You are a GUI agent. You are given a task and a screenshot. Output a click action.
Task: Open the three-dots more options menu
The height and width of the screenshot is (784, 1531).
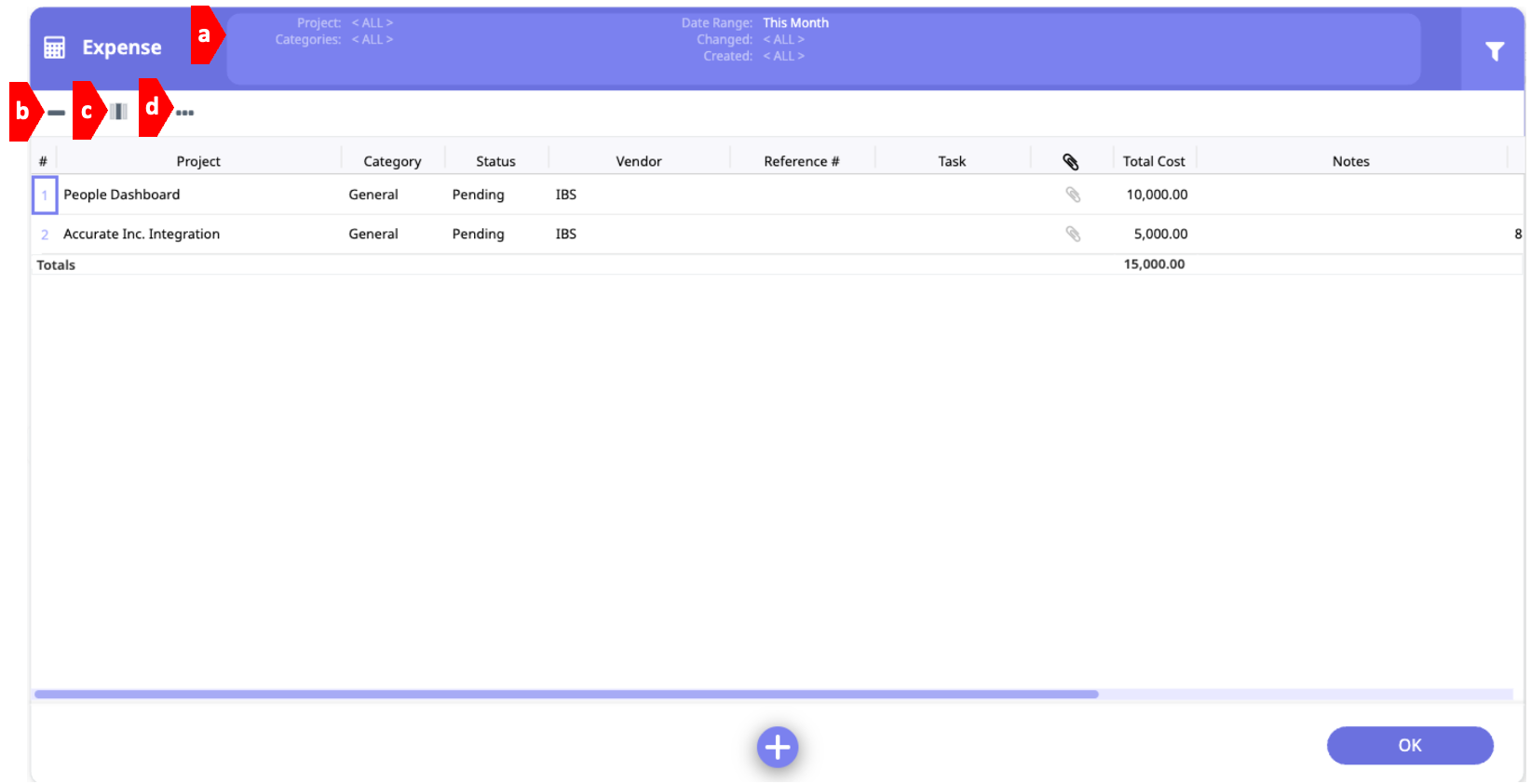(184, 113)
